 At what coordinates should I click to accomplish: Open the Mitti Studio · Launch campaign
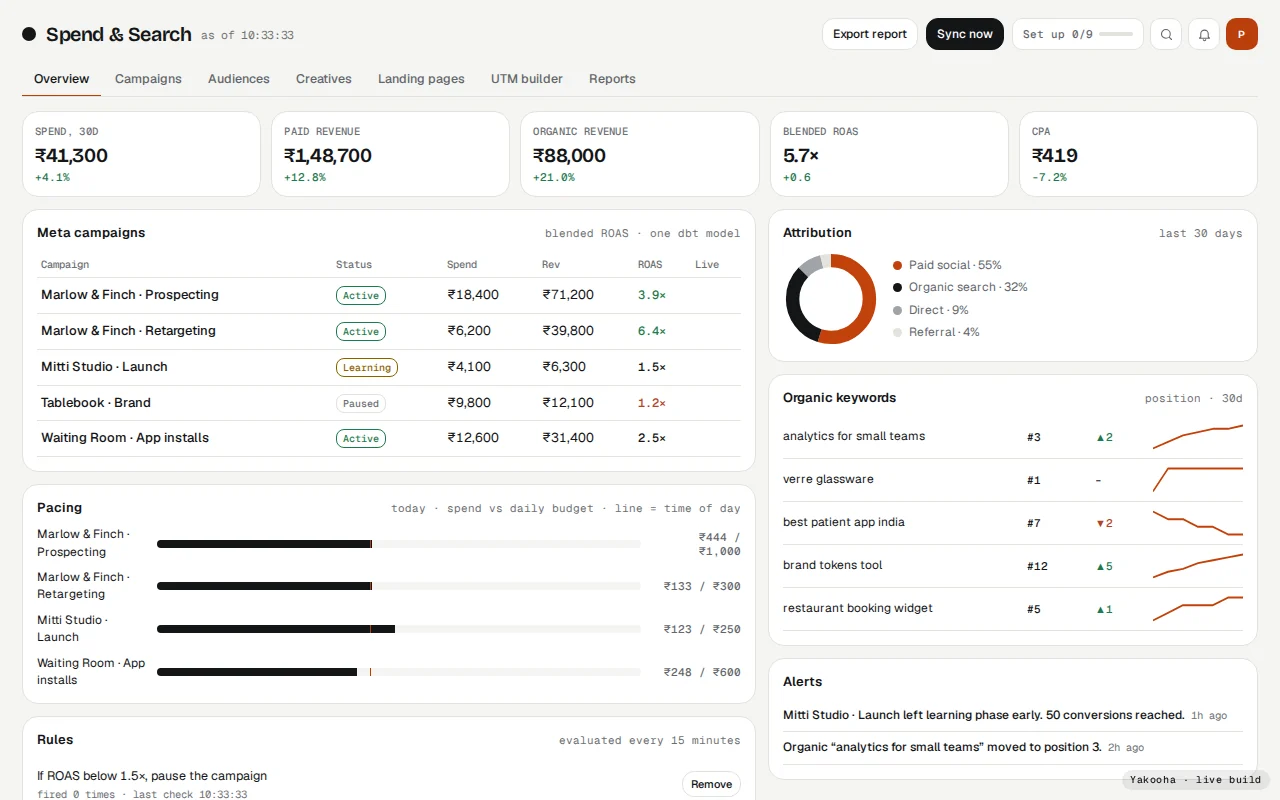click(389, 367)
